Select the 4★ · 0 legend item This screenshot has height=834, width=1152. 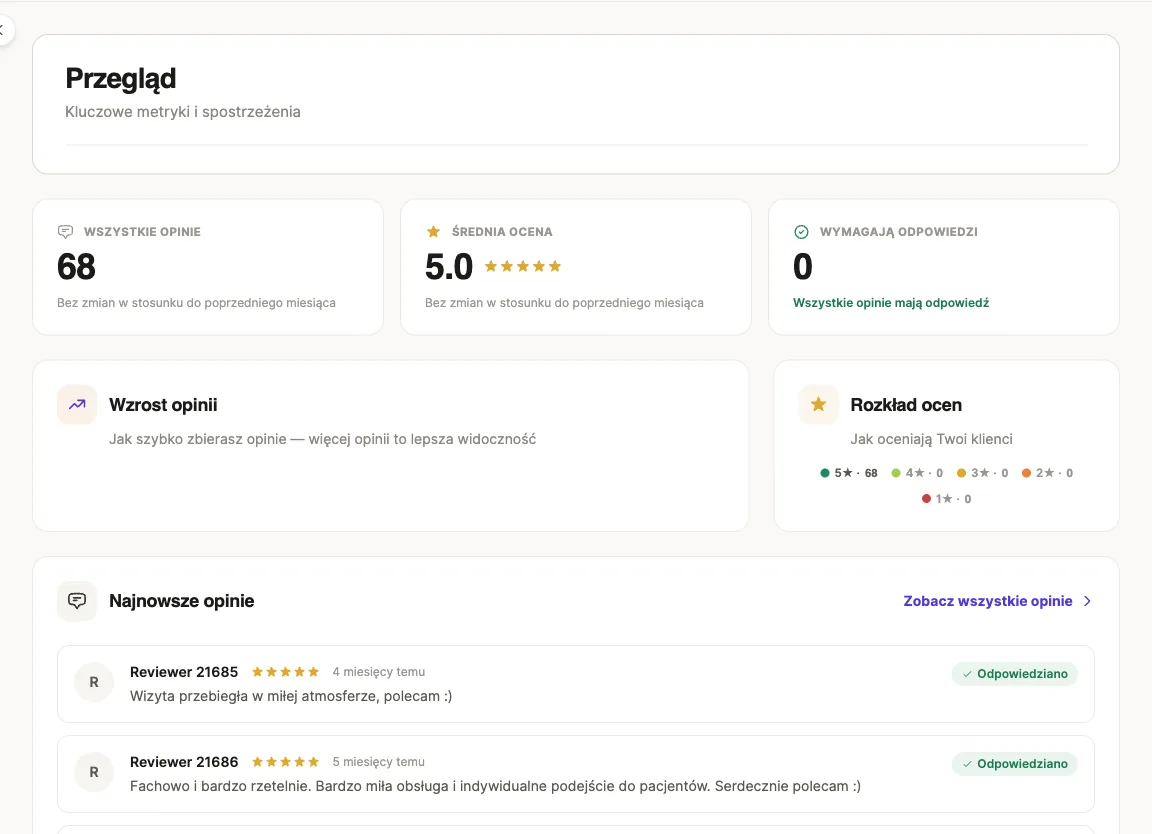click(x=917, y=473)
